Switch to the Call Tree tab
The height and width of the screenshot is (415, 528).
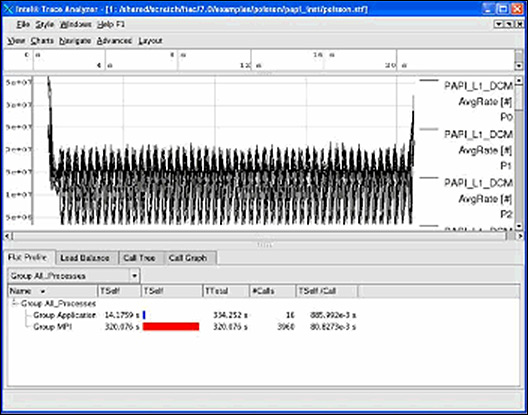(139, 258)
